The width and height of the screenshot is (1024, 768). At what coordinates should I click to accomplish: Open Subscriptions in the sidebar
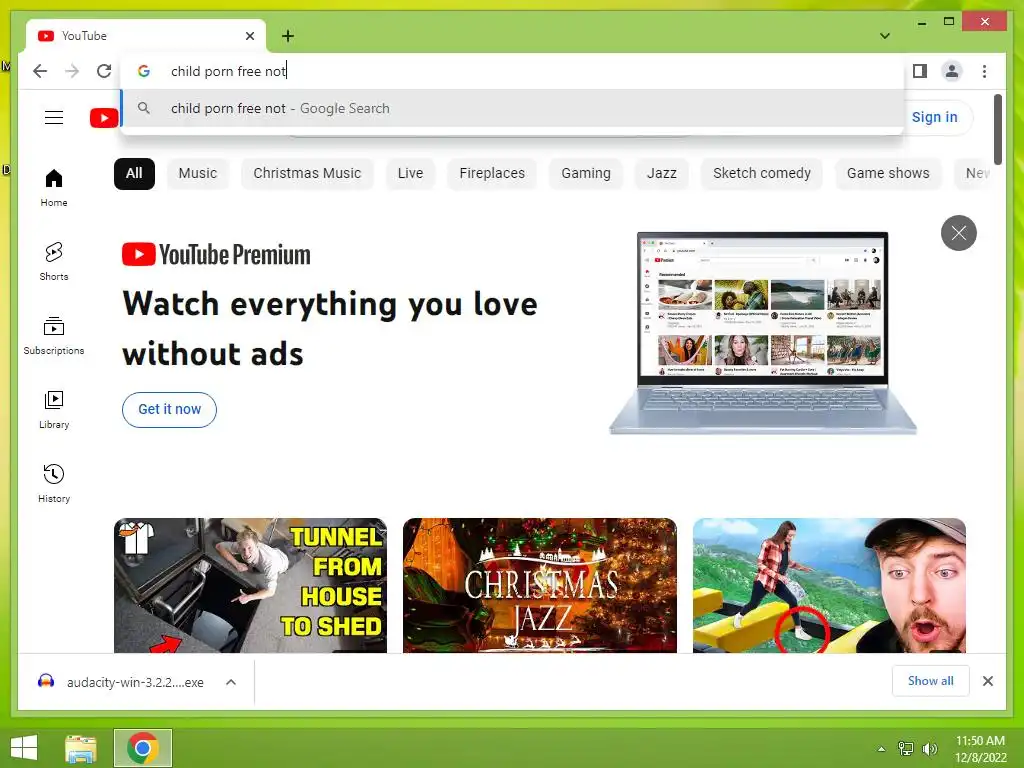click(54, 336)
